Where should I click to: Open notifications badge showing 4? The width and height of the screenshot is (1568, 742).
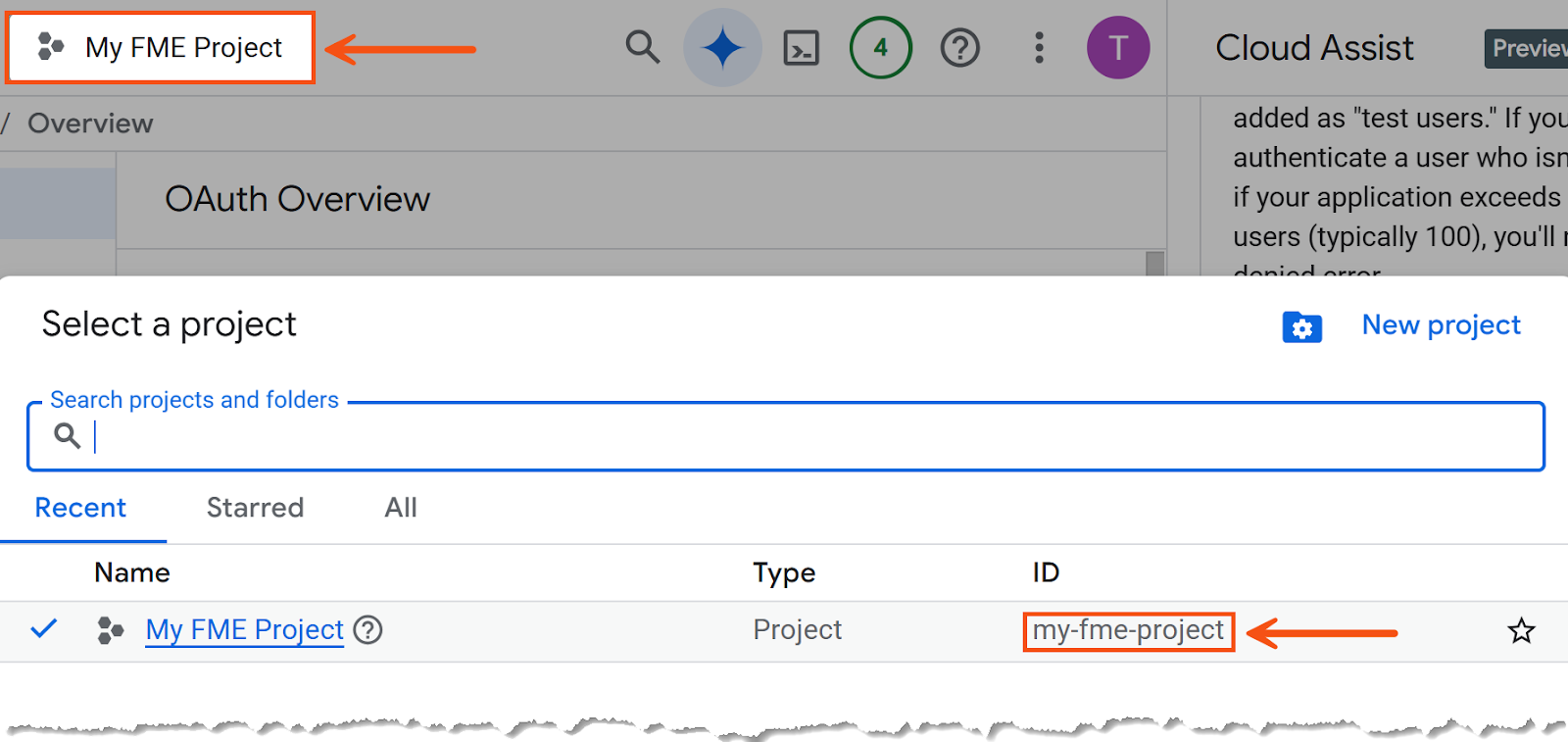880,47
